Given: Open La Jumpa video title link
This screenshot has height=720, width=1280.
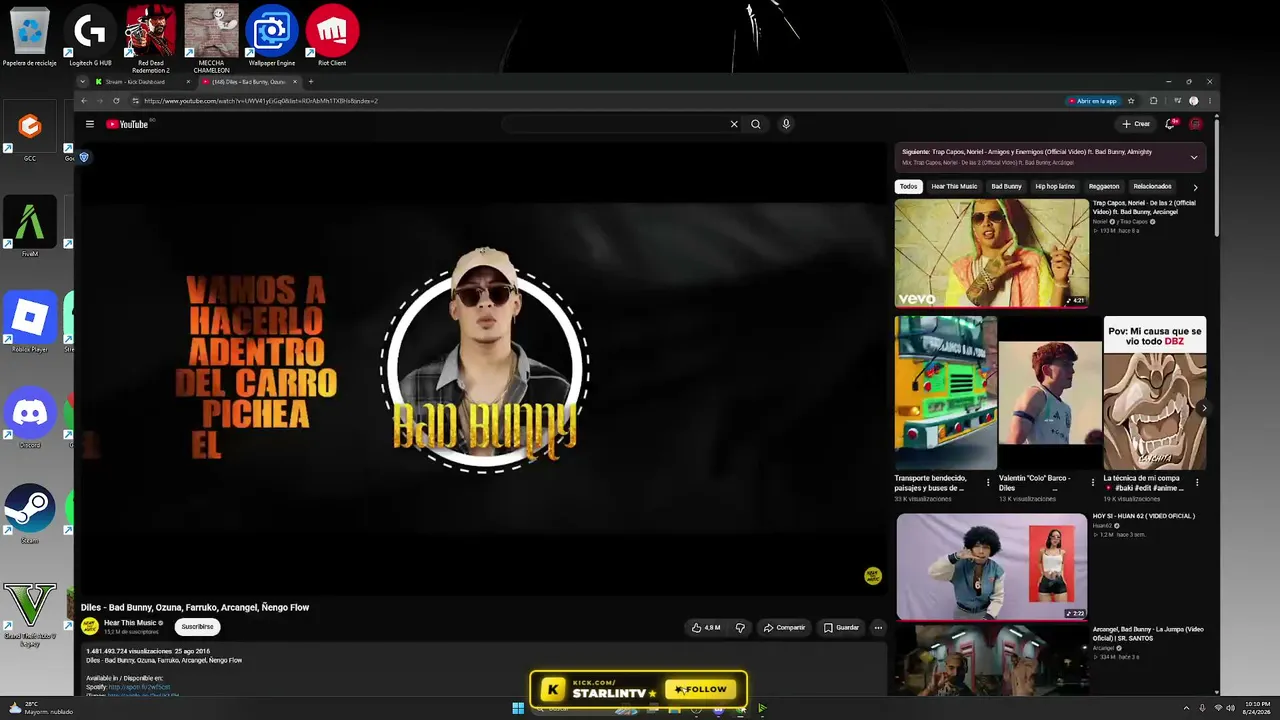Looking at the screenshot, I should click(1148, 633).
